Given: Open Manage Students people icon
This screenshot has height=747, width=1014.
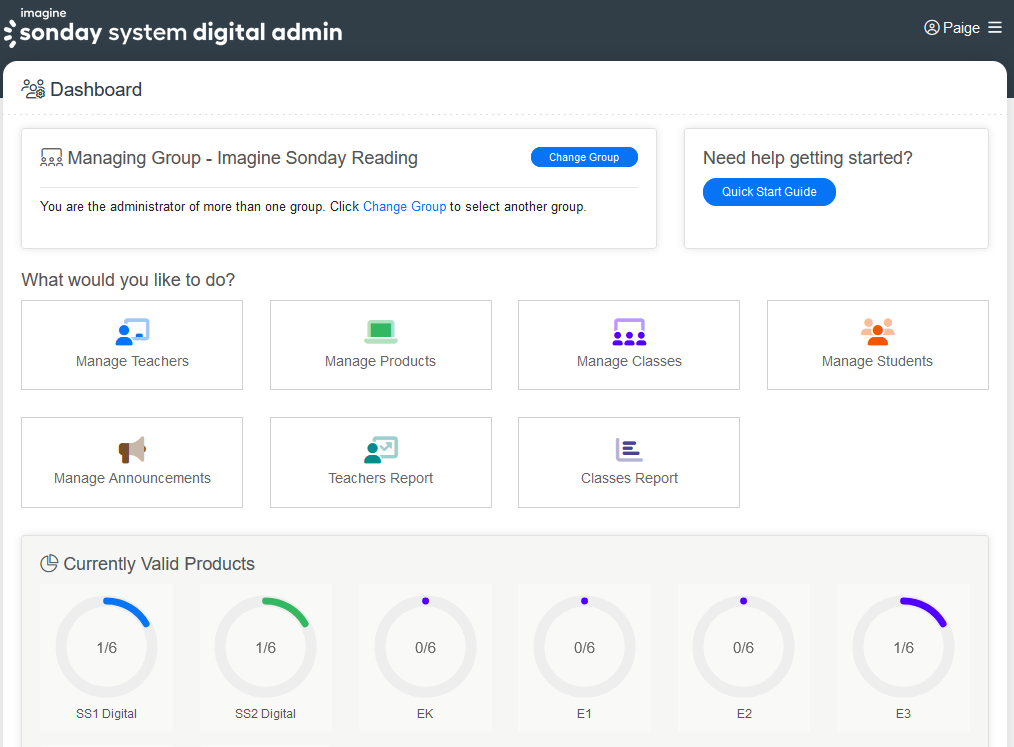Looking at the screenshot, I should point(877,332).
